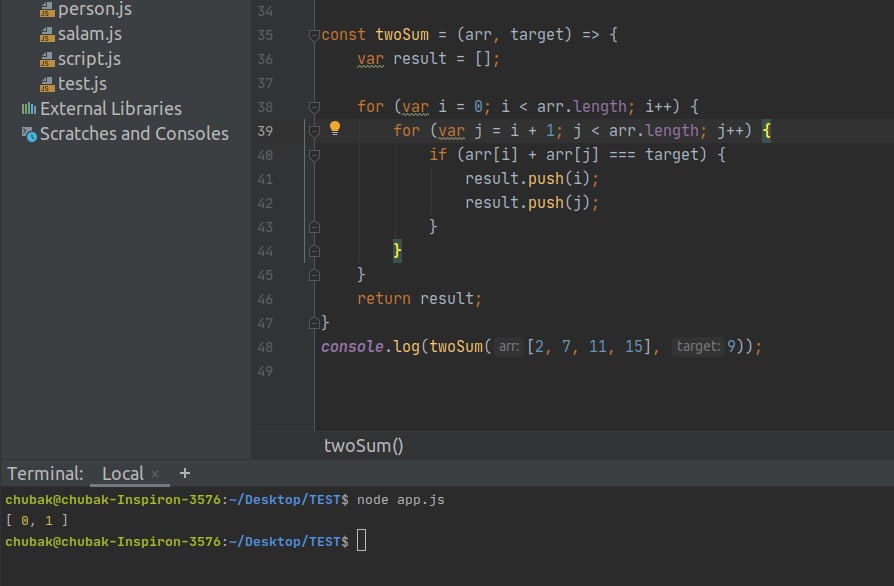This screenshot has width=894, height=586.
Task: Click the 'arr:' parameter hint
Action: 509,347
